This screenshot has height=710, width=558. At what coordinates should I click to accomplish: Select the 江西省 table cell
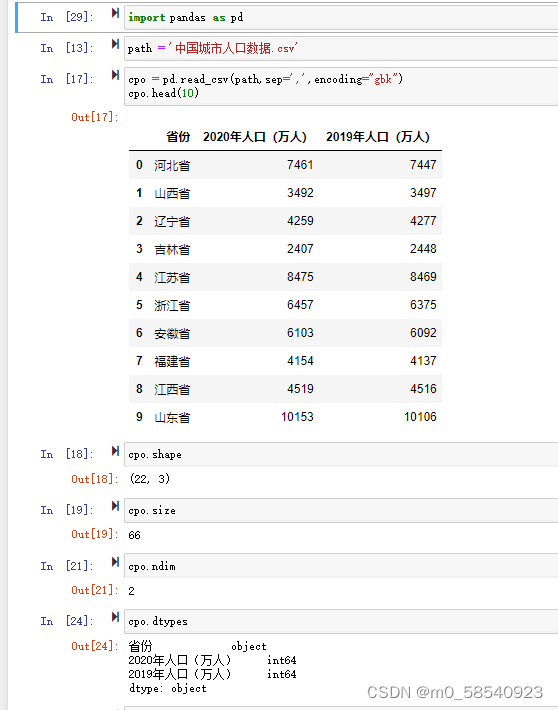tap(172, 390)
